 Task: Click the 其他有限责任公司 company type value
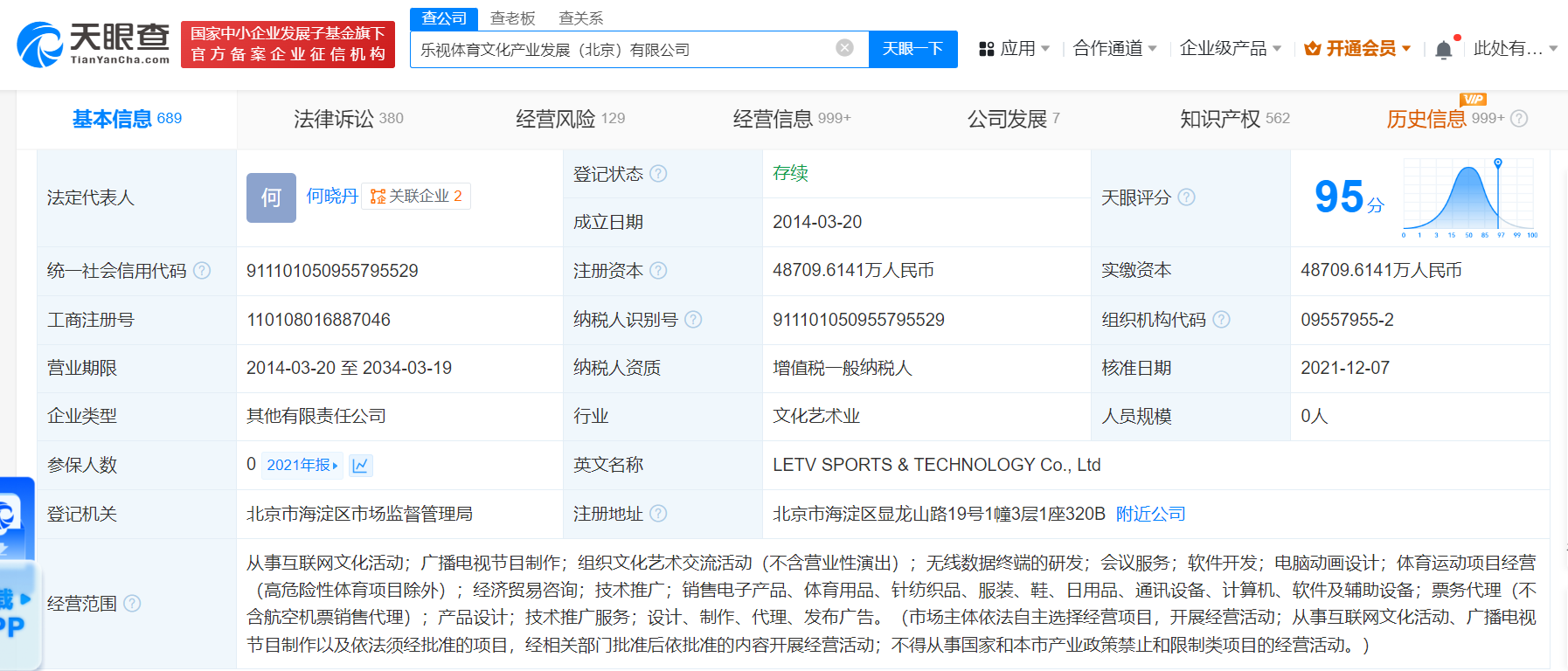click(316, 416)
